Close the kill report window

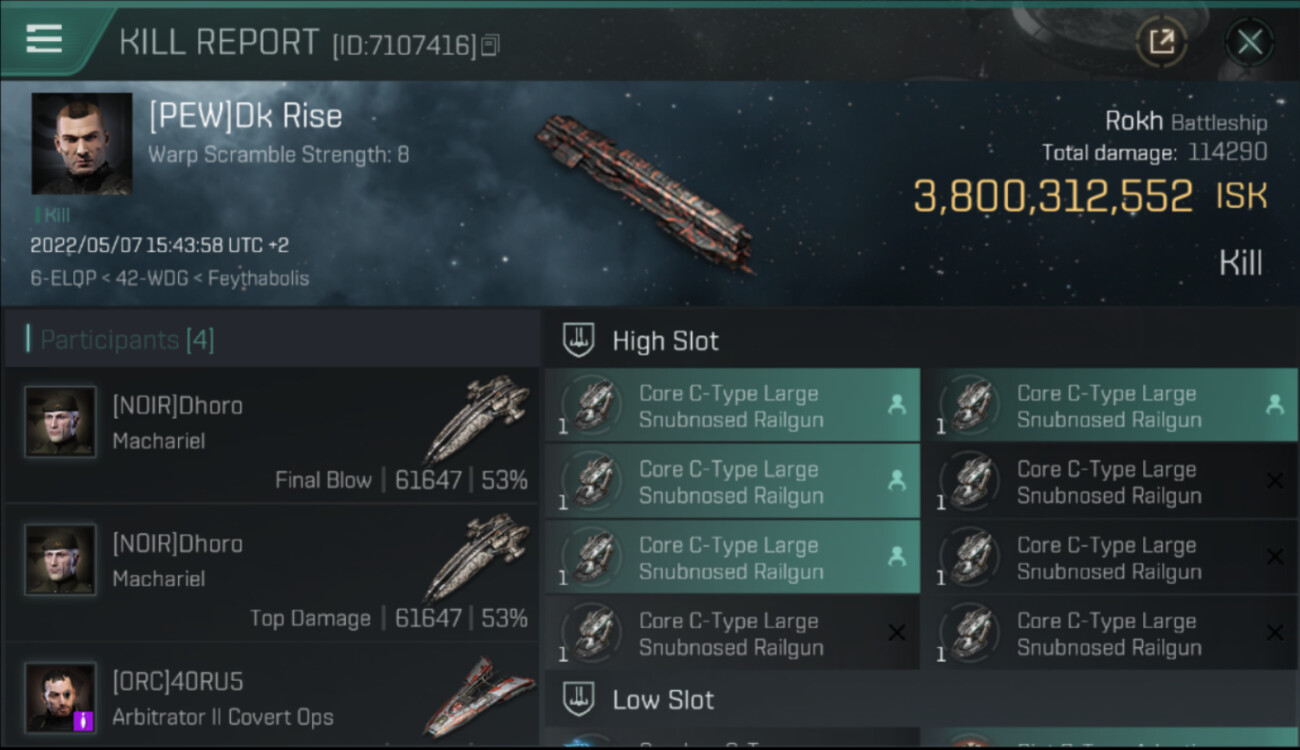click(x=1249, y=42)
